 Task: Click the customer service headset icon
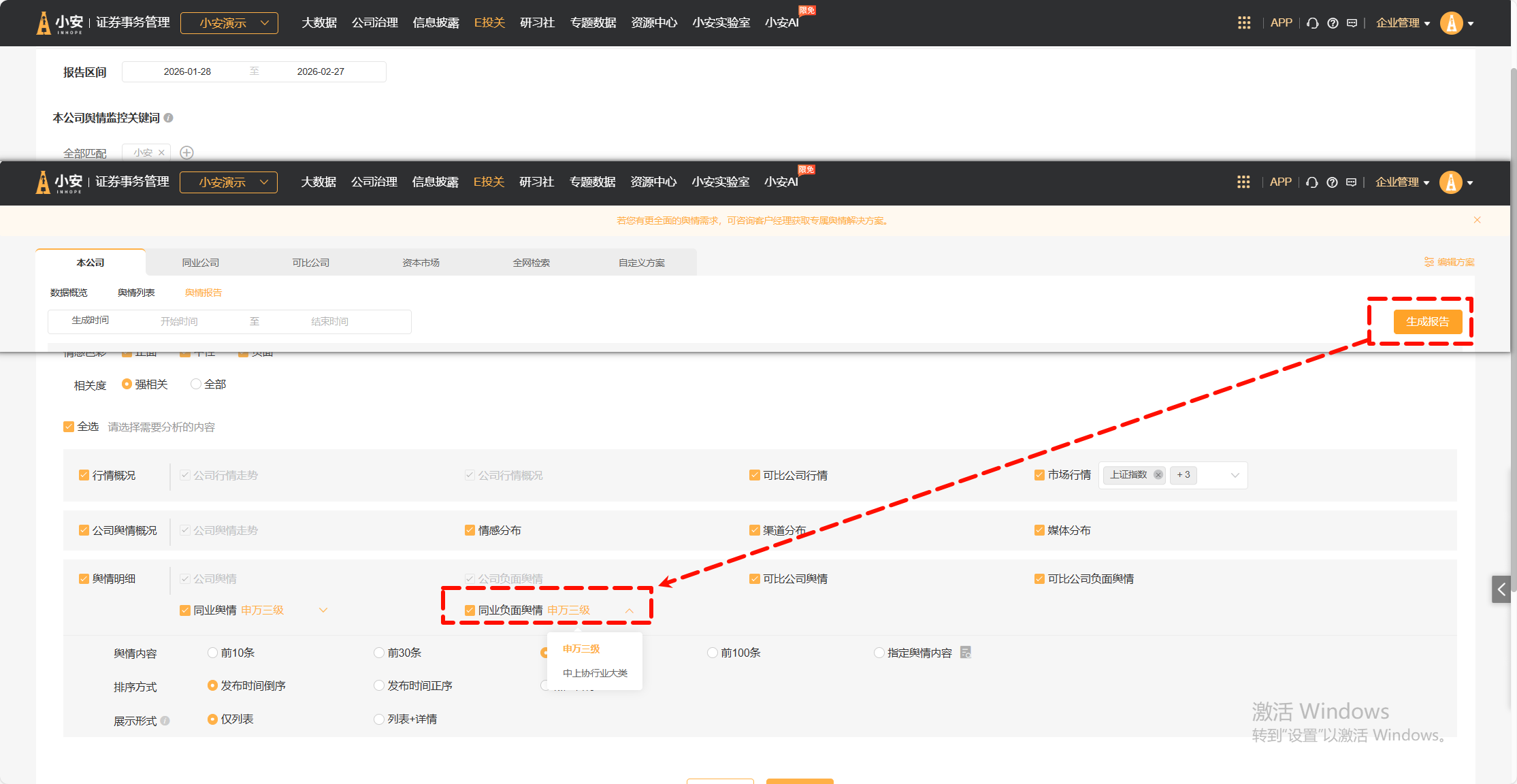[1311, 182]
